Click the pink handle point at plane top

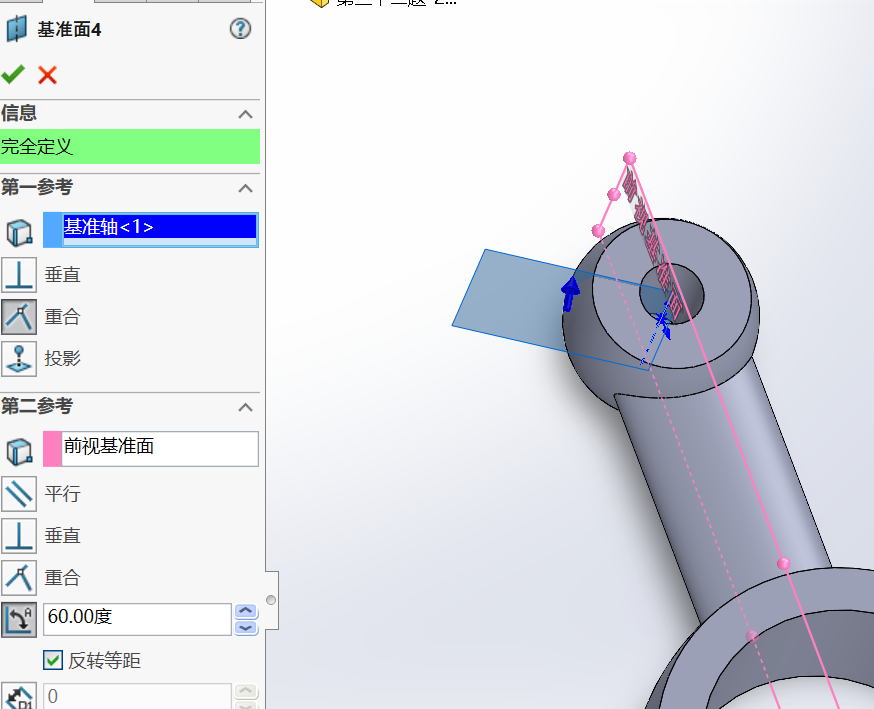tap(629, 158)
